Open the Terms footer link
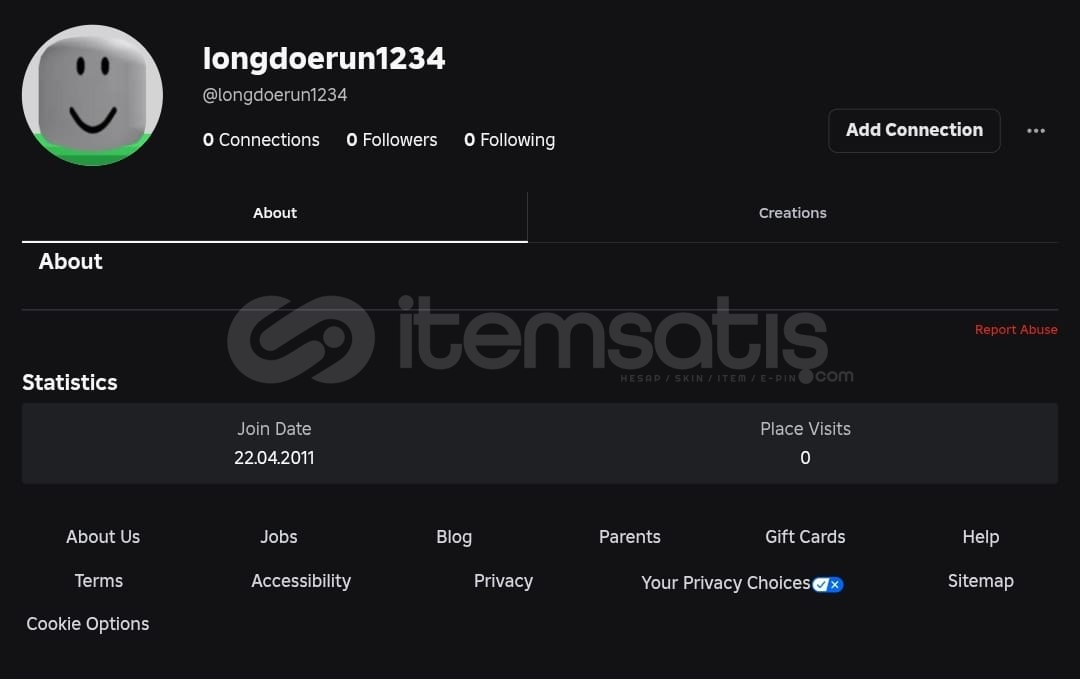 tap(98, 581)
